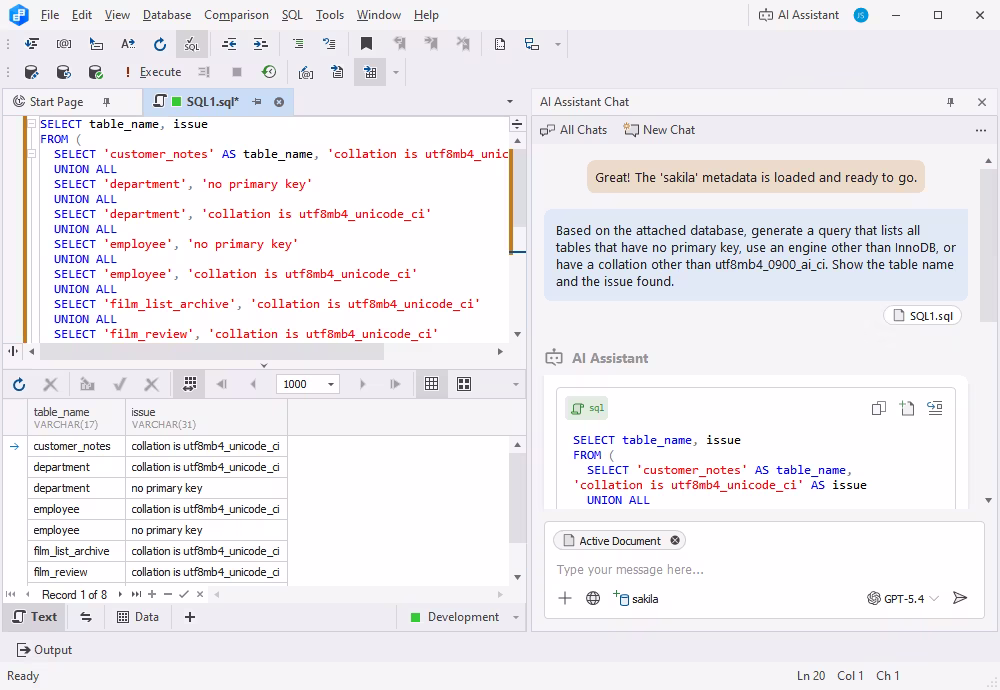Click the format document icon at the left of the top toolbar
This screenshot has width=1000, height=690.
(x=31, y=44)
